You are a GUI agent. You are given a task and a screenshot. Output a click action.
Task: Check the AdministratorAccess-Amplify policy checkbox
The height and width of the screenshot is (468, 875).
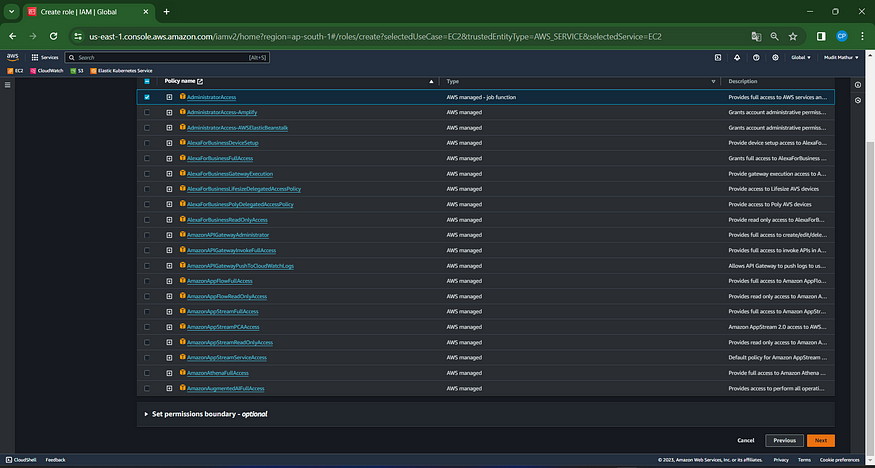(x=147, y=112)
